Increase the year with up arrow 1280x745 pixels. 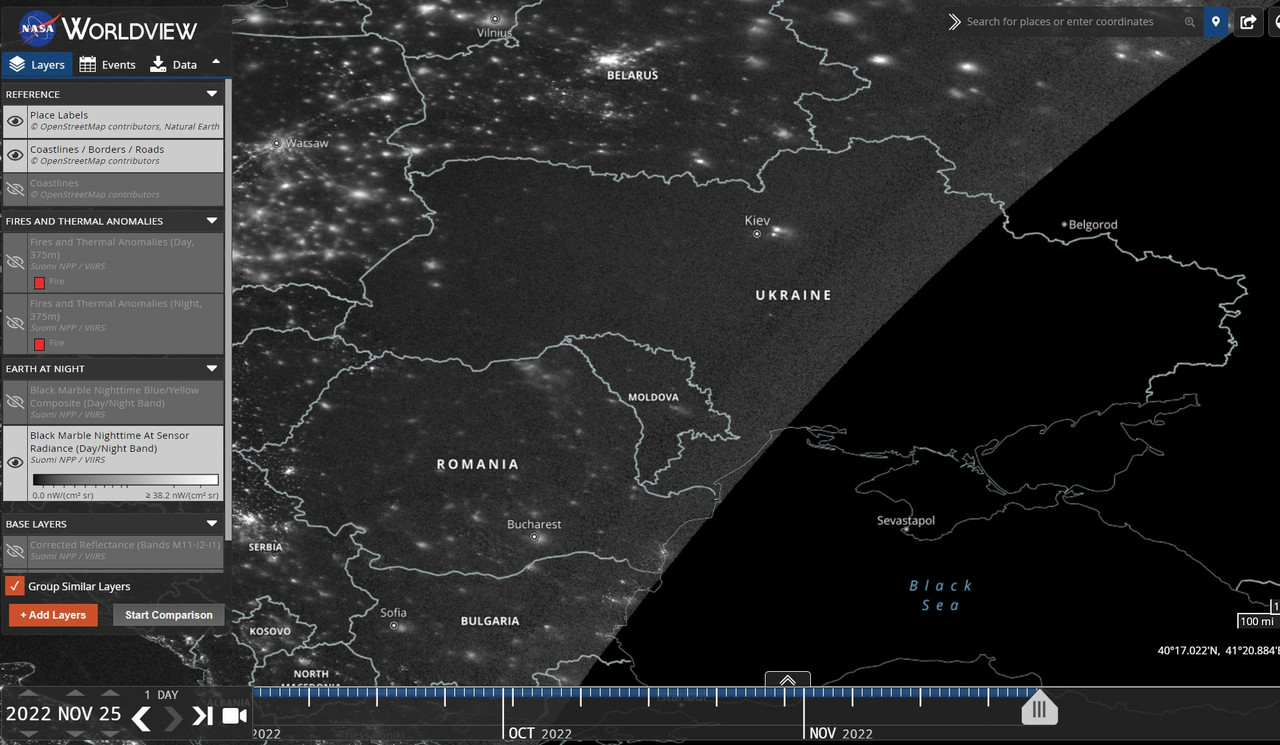28,693
